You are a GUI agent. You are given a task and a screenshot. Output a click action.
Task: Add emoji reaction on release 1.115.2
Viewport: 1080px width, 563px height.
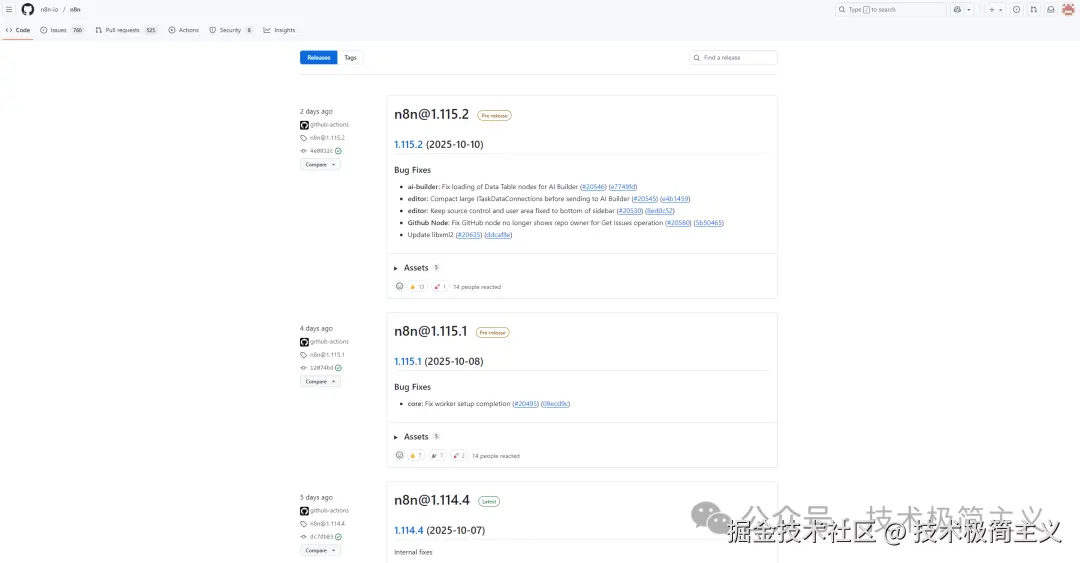point(399,286)
